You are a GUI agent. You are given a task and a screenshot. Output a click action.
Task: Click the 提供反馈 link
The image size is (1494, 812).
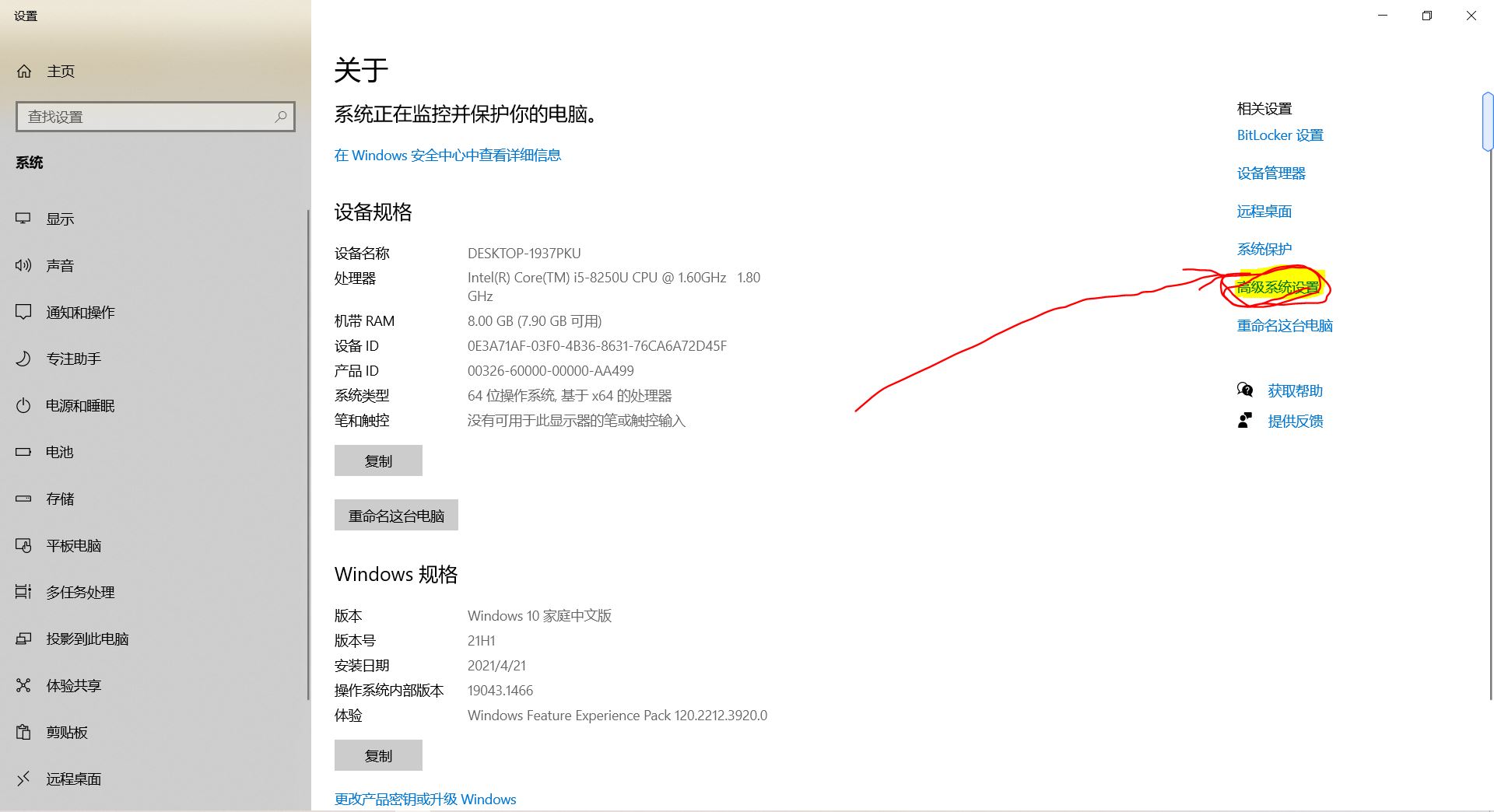coord(1296,421)
